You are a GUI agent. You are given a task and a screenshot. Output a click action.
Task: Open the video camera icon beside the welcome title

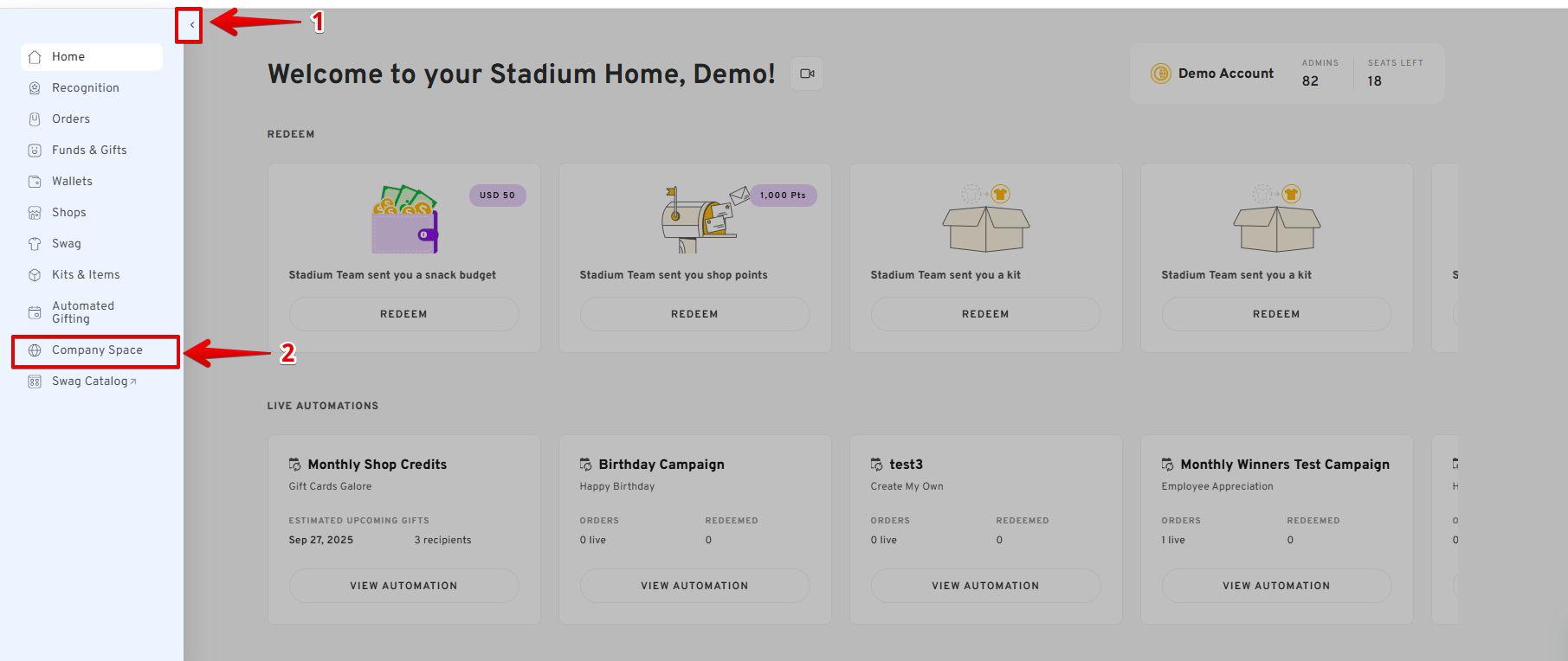807,74
